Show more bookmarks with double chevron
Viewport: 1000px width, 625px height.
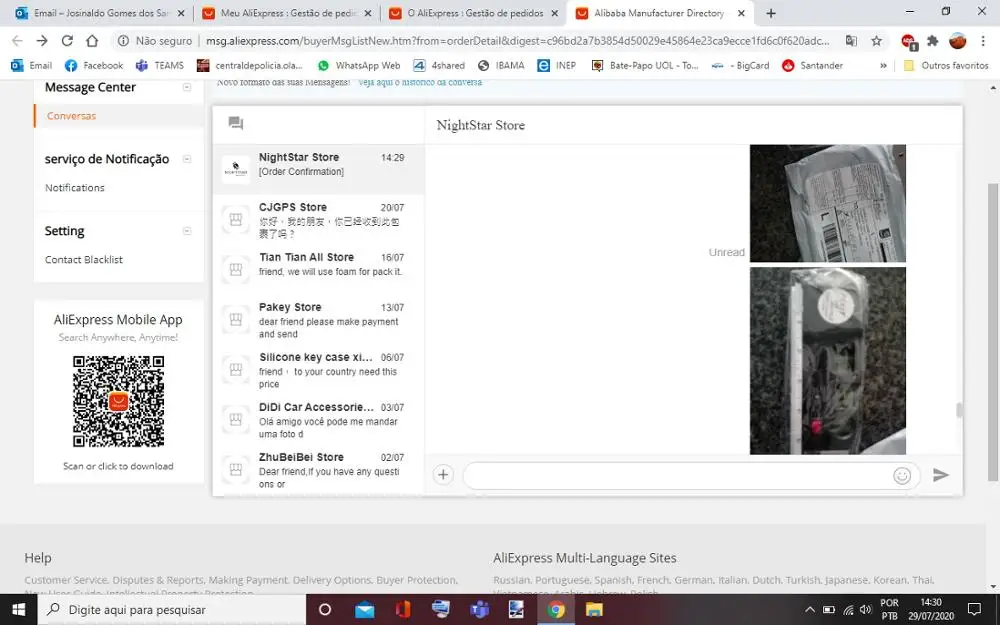(x=883, y=65)
